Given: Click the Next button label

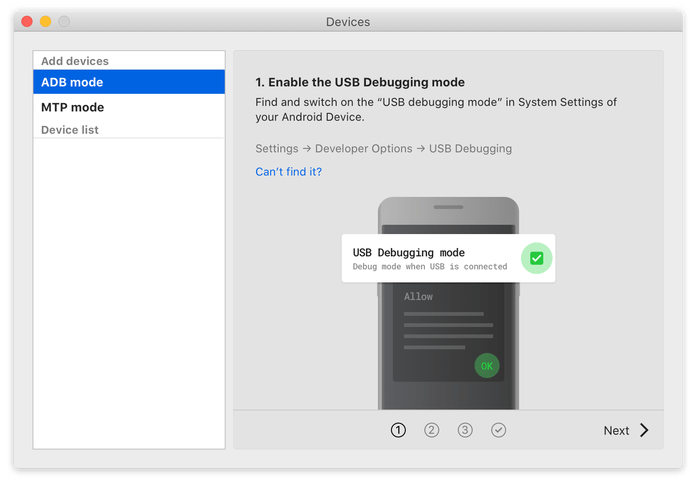Looking at the screenshot, I should (x=616, y=430).
